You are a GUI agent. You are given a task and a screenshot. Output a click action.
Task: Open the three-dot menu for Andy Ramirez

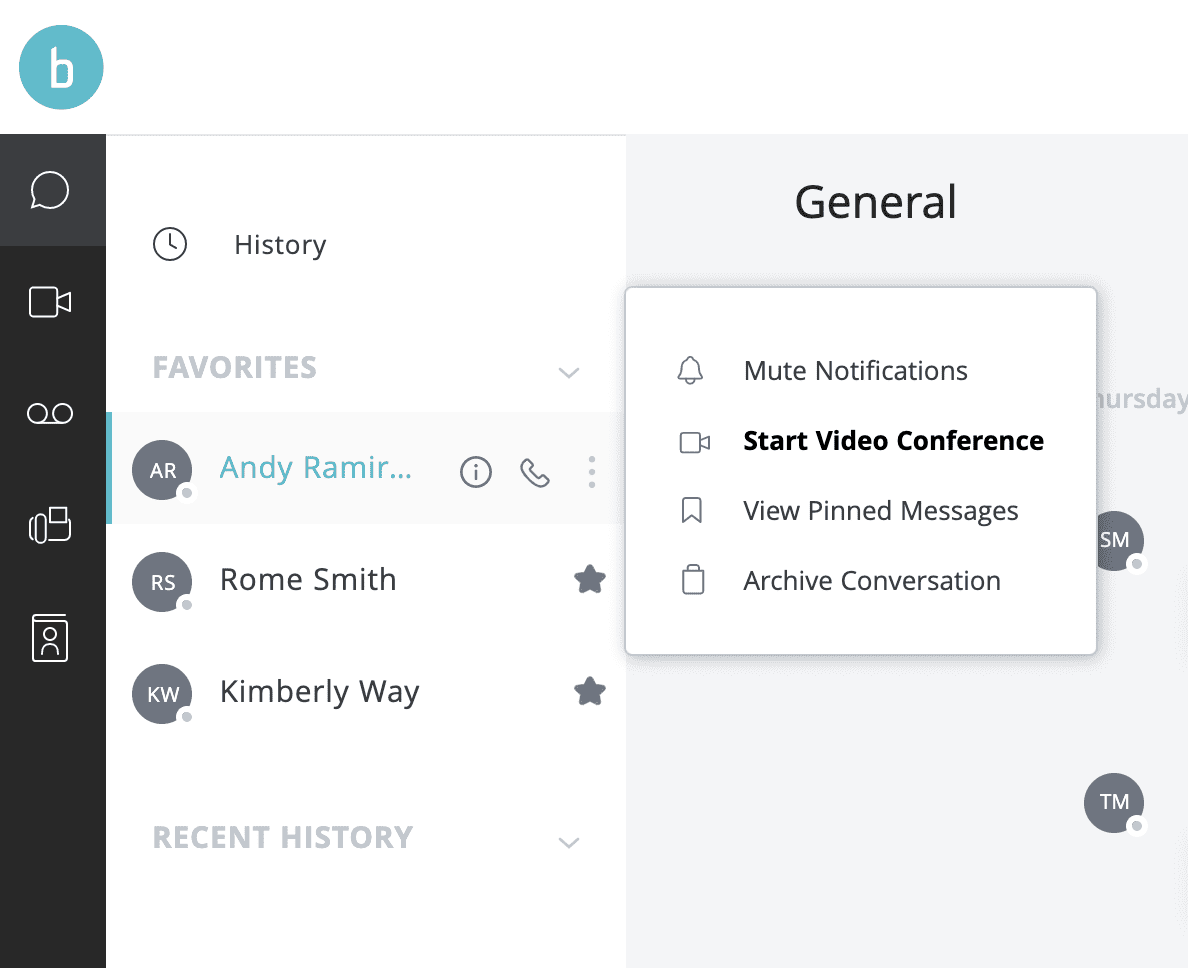tap(592, 472)
